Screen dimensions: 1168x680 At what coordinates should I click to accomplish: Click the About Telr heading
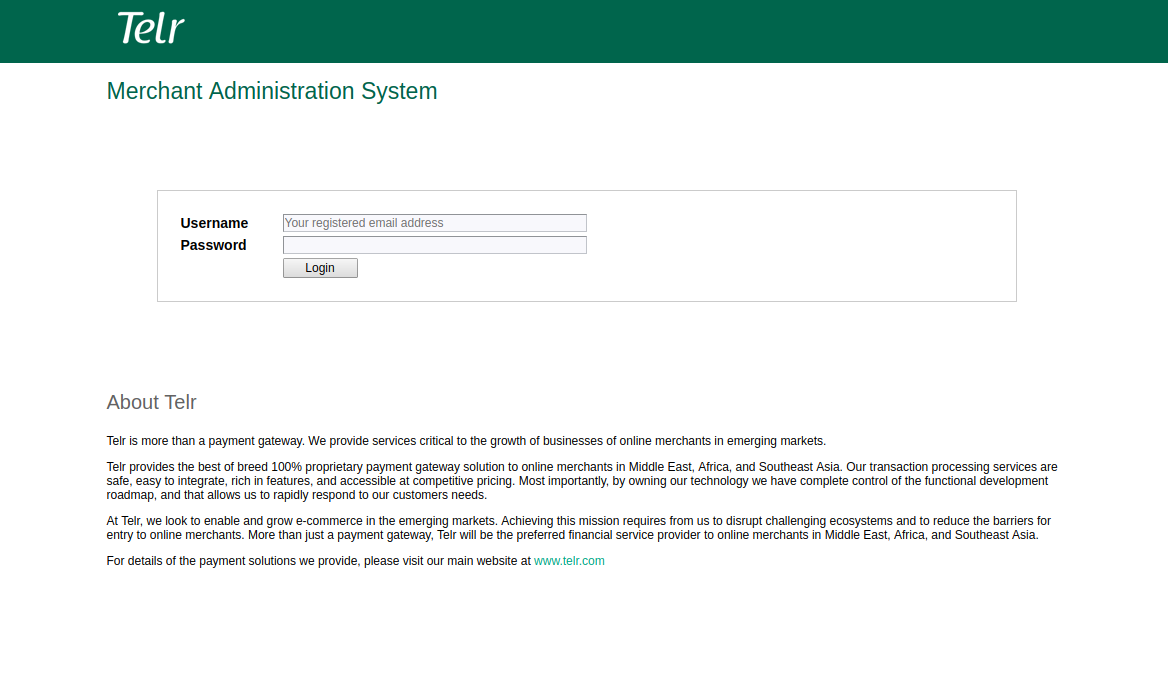tap(151, 402)
